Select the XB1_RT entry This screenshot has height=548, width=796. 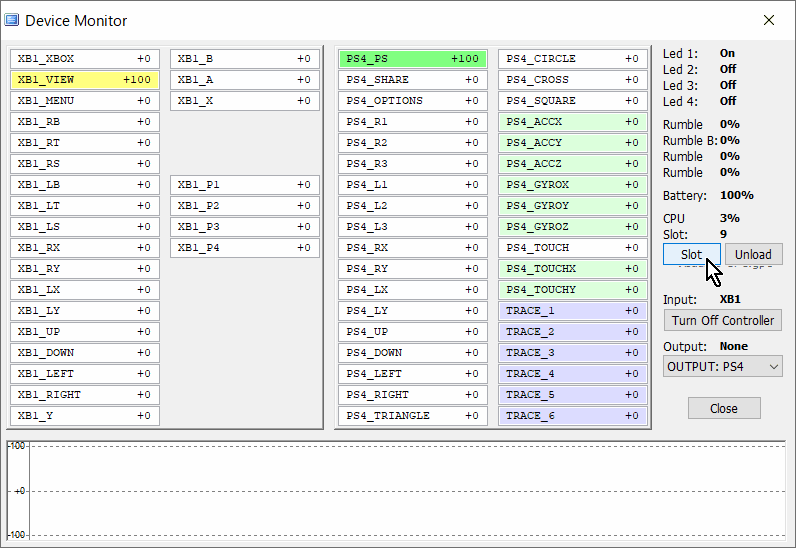click(85, 143)
